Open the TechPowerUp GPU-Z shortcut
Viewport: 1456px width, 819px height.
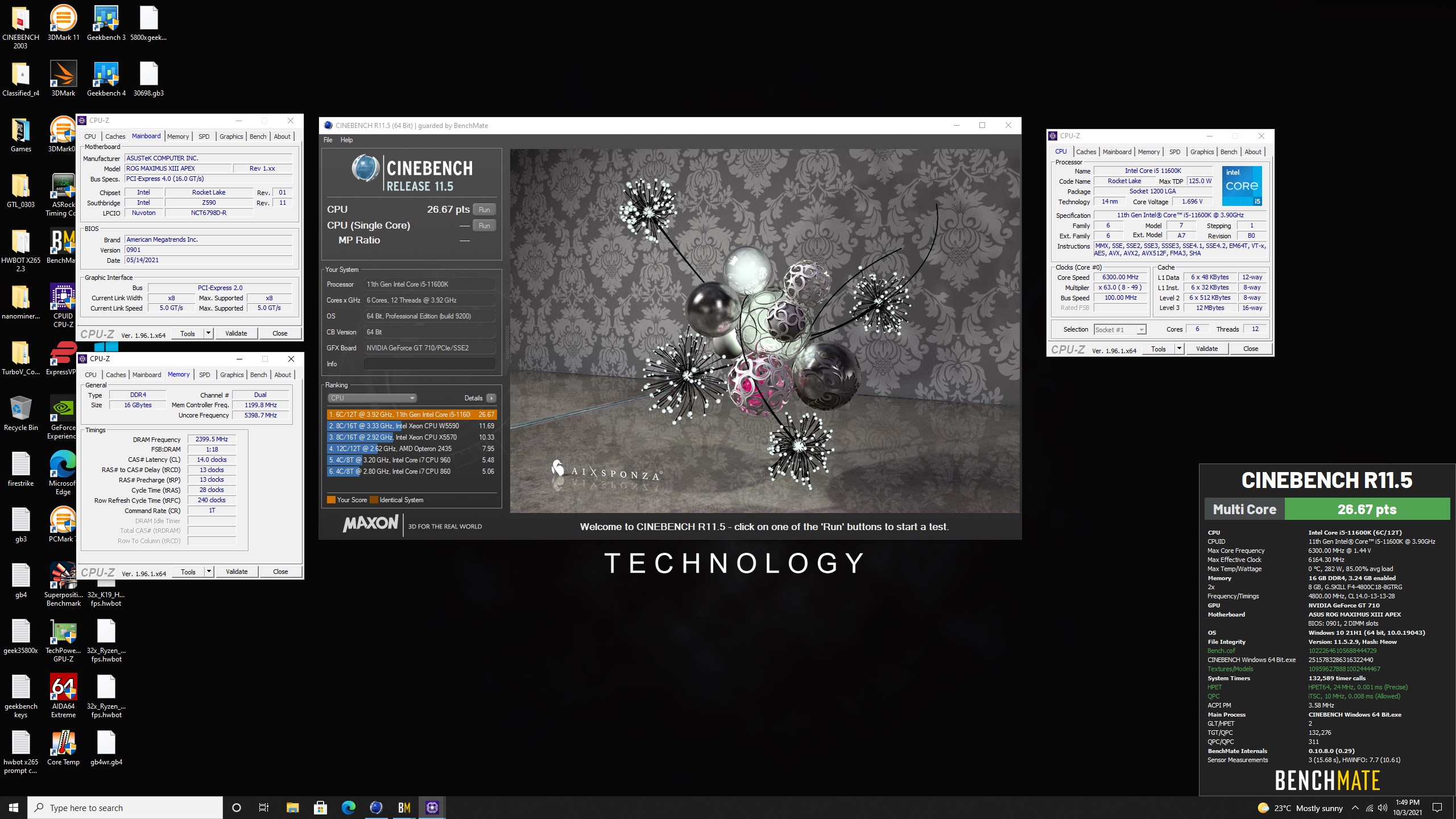(x=63, y=640)
